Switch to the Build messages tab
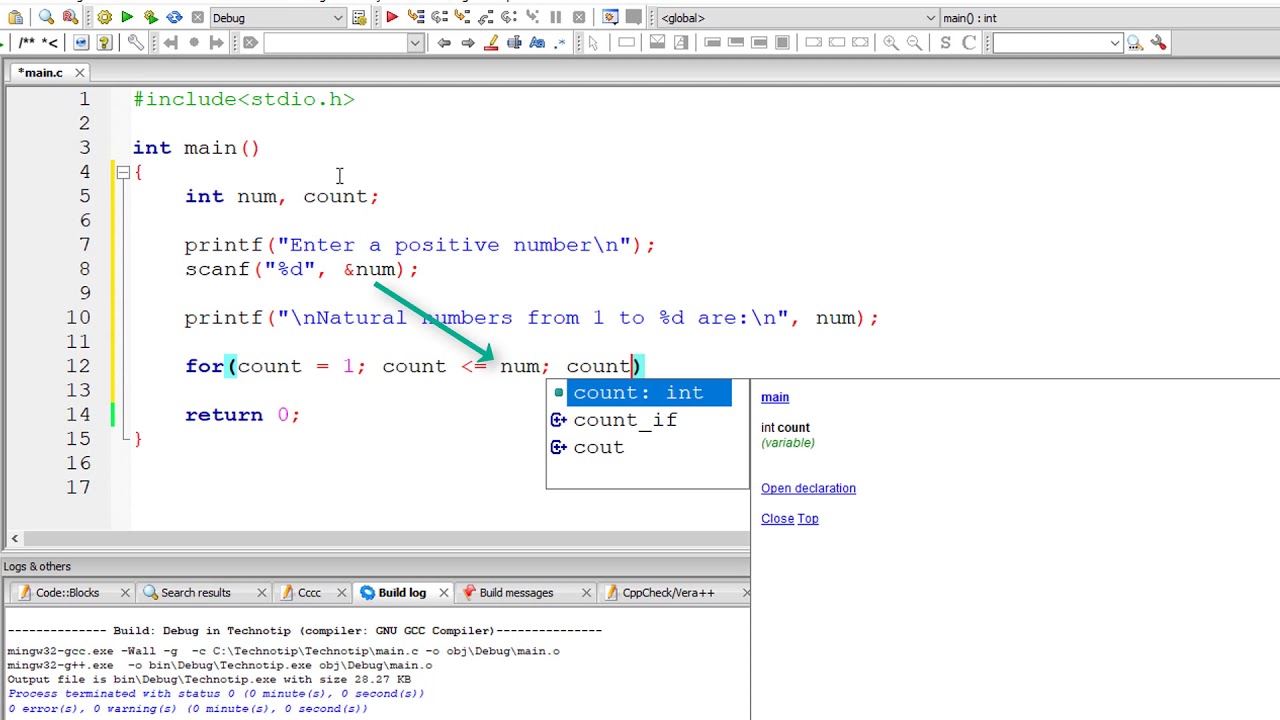Image resolution: width=1280 pixels, height=720 pixels. tap(515, 593)
